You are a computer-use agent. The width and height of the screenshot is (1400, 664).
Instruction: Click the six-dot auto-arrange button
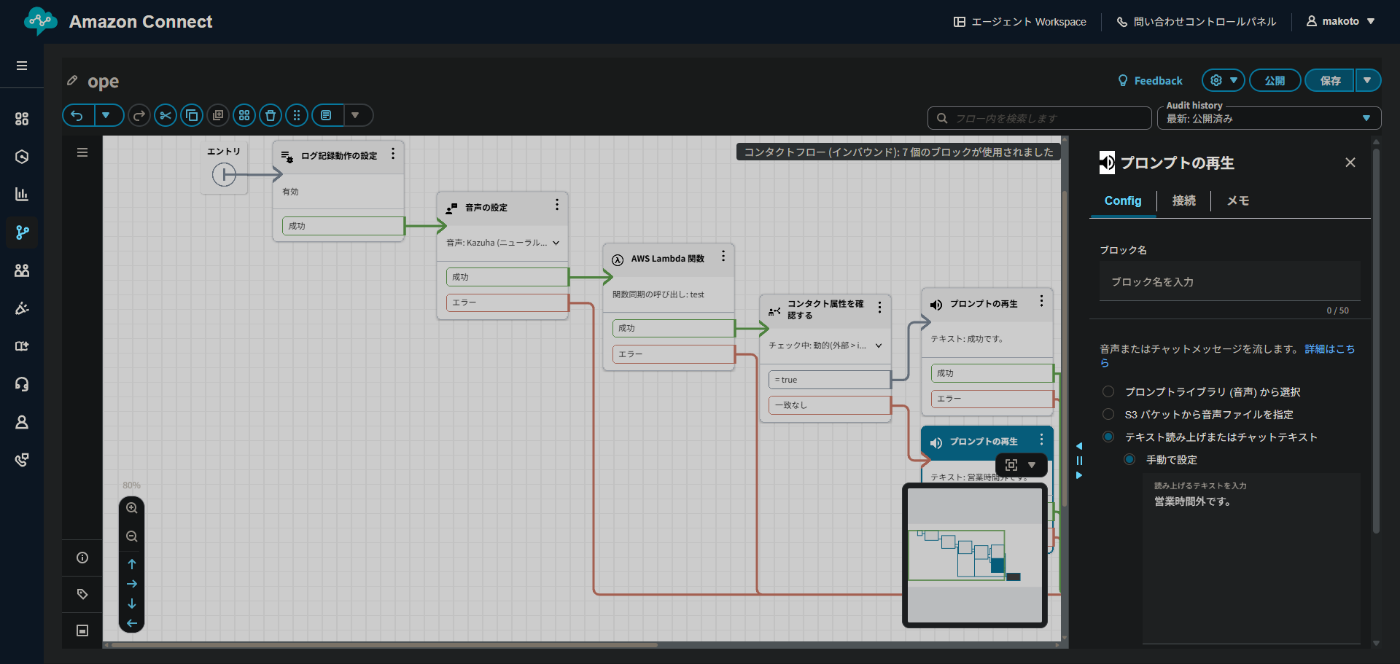point(296,115)
